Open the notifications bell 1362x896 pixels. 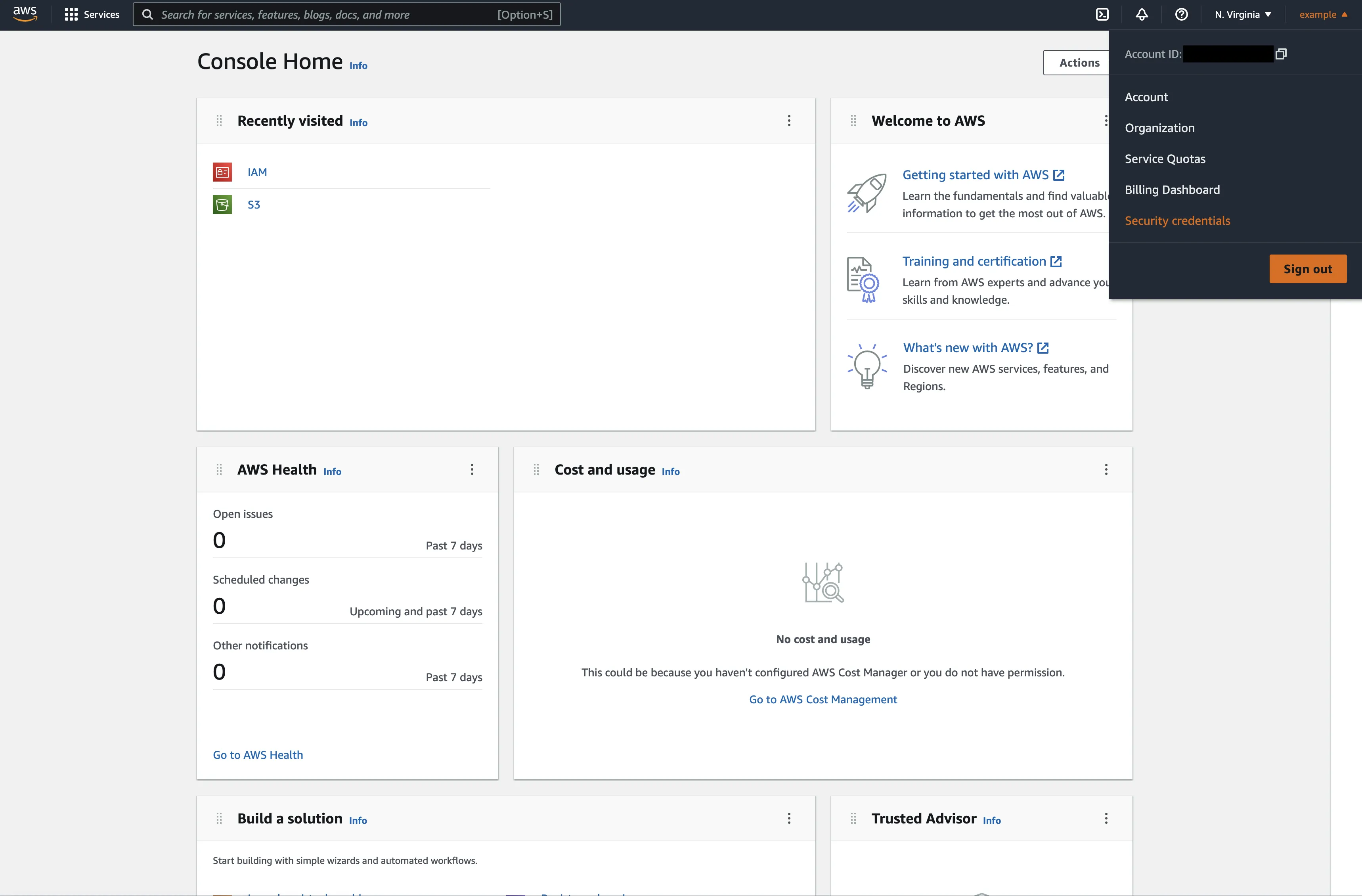tap(1142, 14)
